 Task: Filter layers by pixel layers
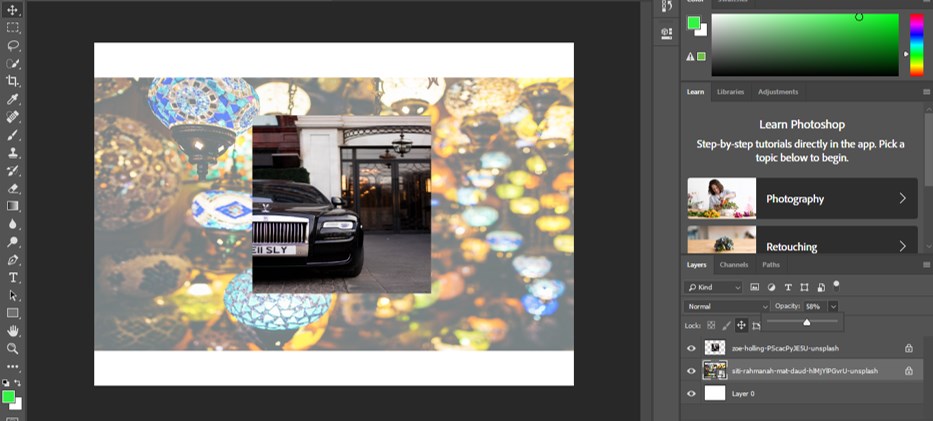coord(754,287)
